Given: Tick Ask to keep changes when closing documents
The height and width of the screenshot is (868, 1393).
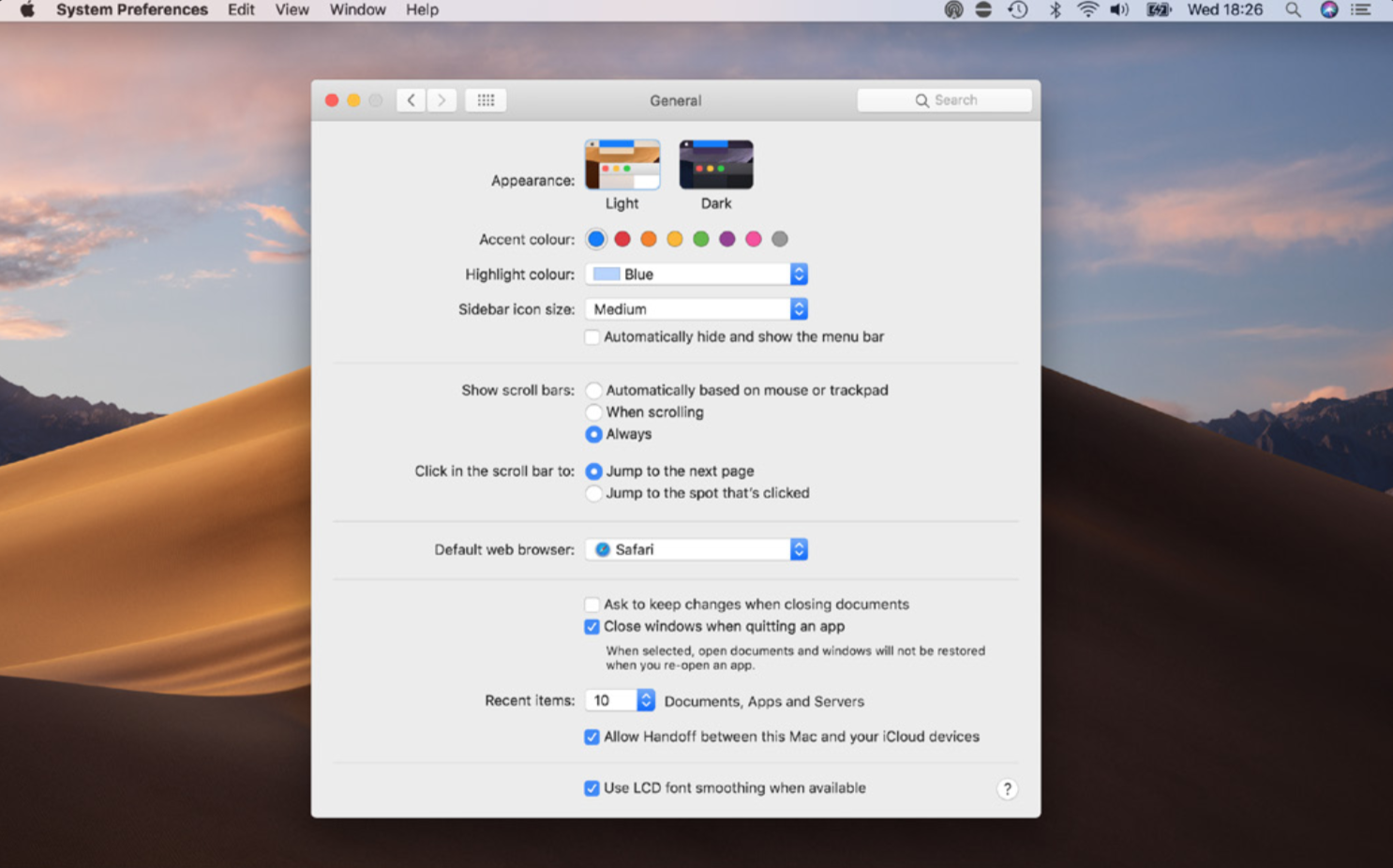Looking at the screenshot, I should 592,605.
